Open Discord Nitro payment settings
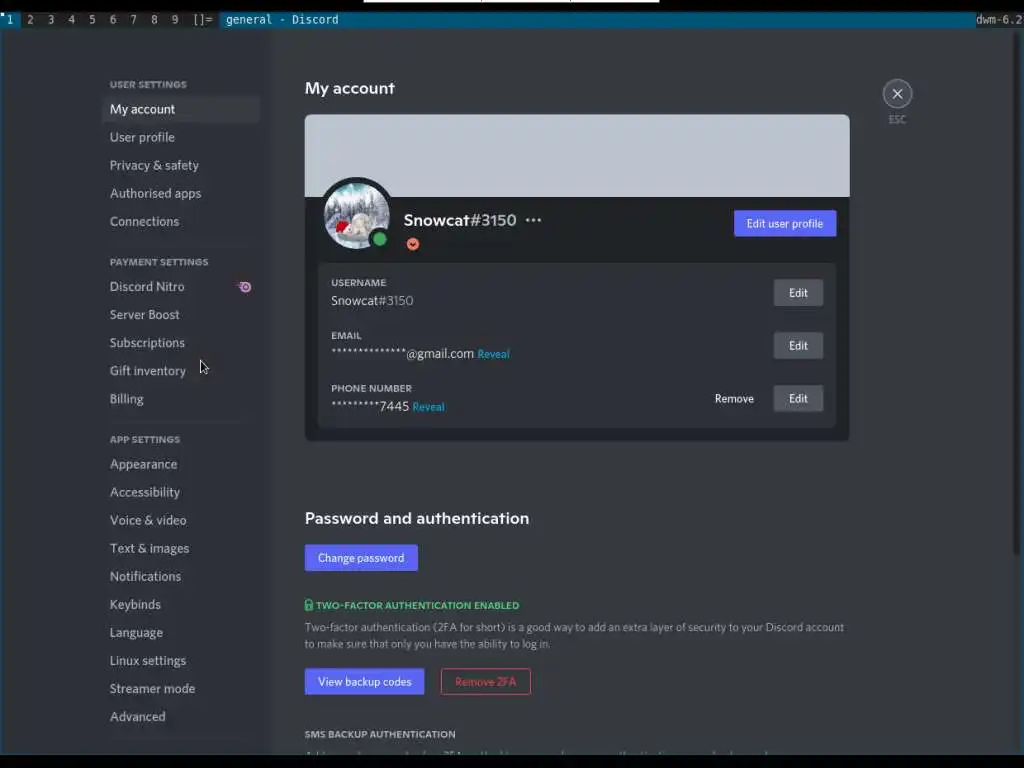The height and width of the screenshot is (768, 1024). pyautogui.click(x=181, y=287)
